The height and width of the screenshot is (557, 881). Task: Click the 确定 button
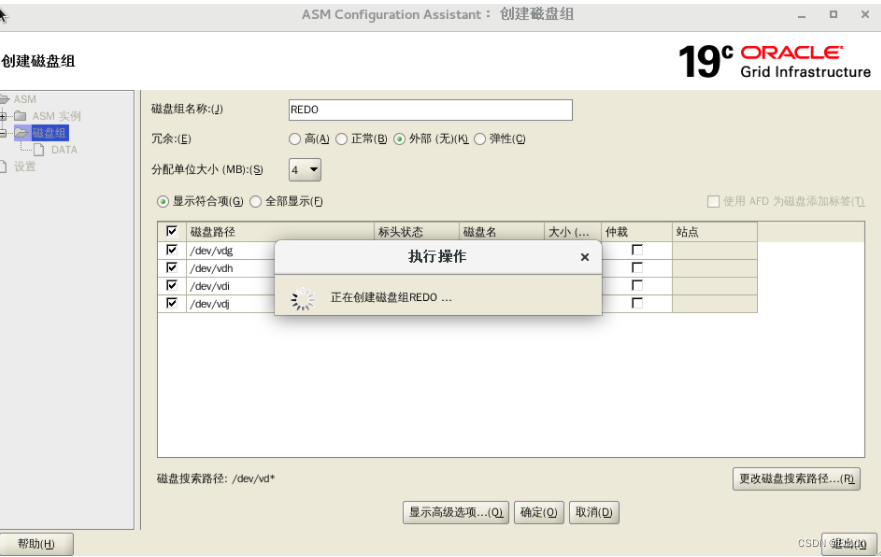(539, 513)
